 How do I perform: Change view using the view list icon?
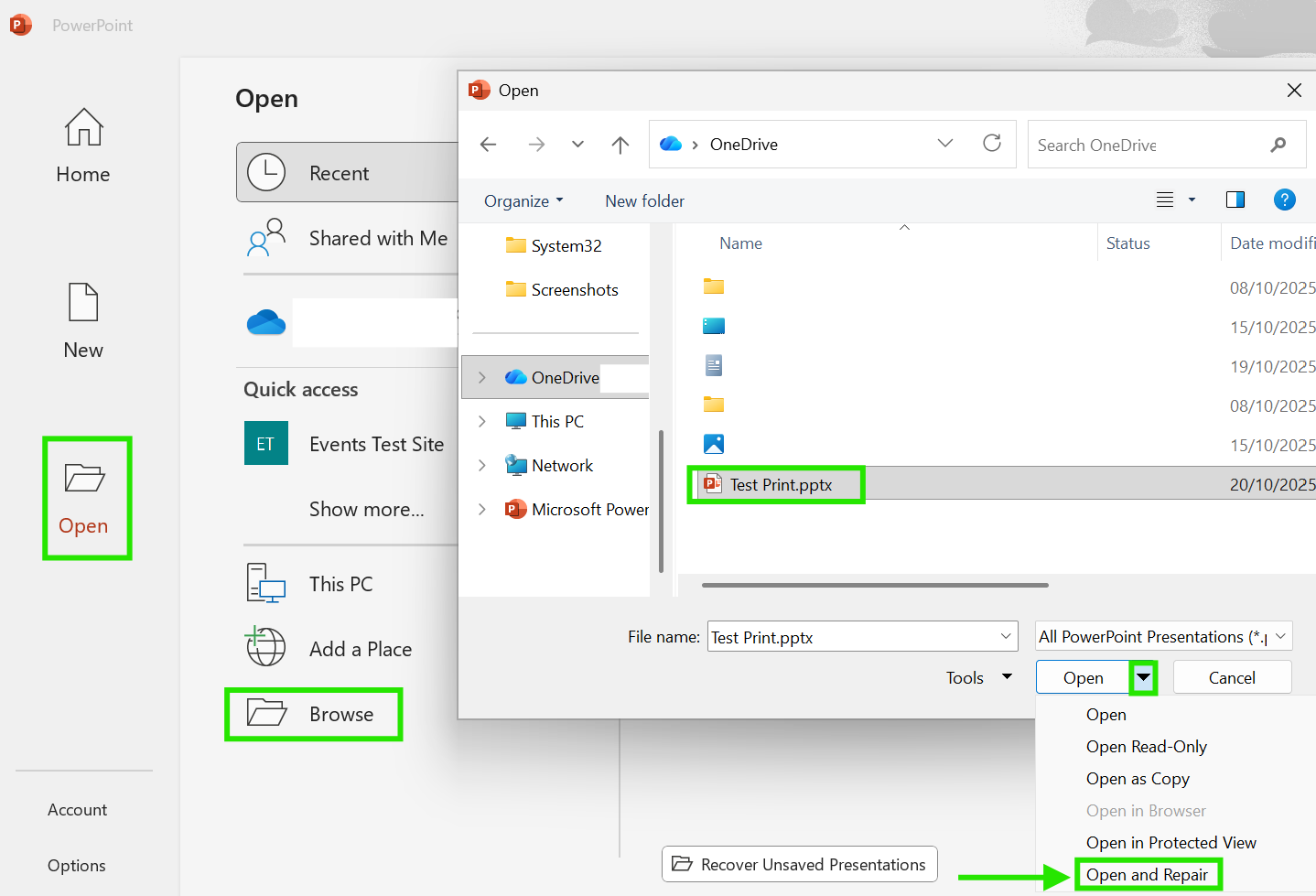coord(1165,200)
